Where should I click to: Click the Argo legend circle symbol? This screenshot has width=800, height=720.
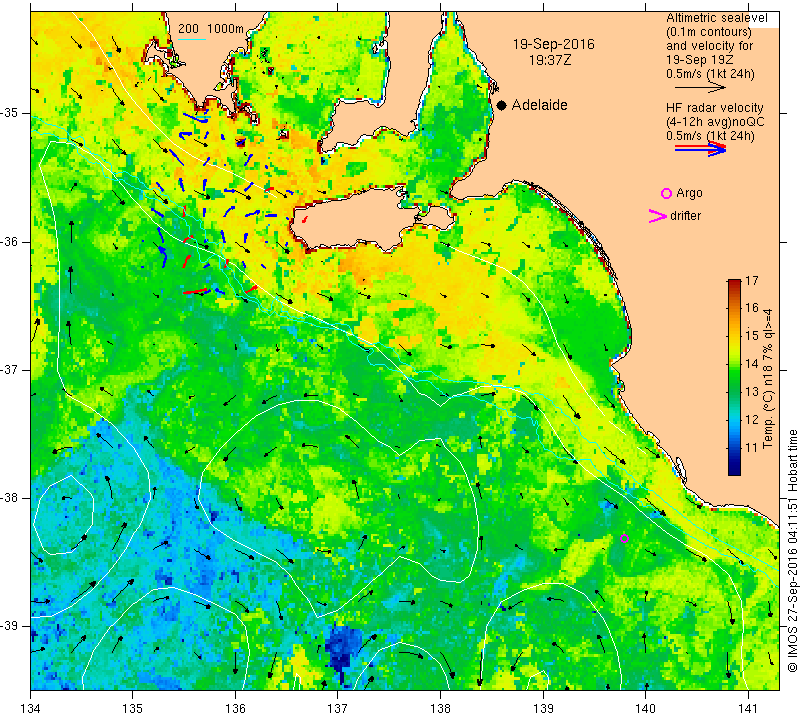click(666, 193)
